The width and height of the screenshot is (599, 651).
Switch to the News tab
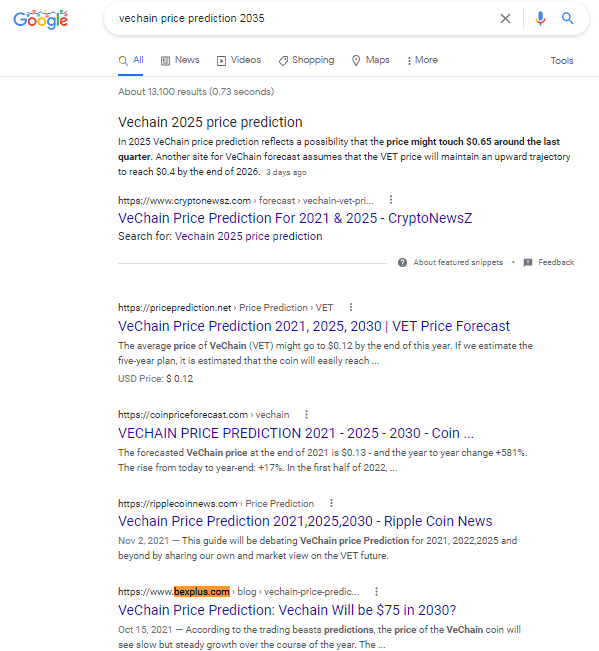coord(180,60)
